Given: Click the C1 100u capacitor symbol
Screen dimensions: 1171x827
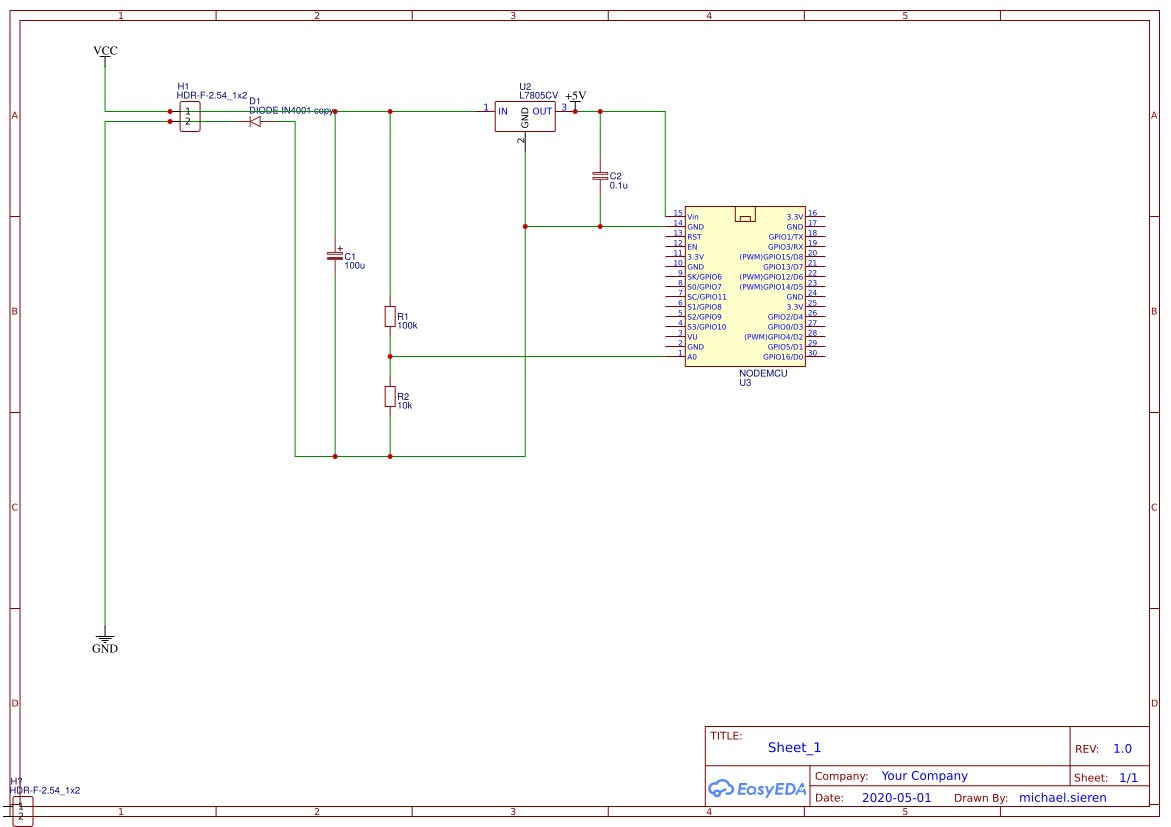Looking at the screenshot, I should click(335, 256).
